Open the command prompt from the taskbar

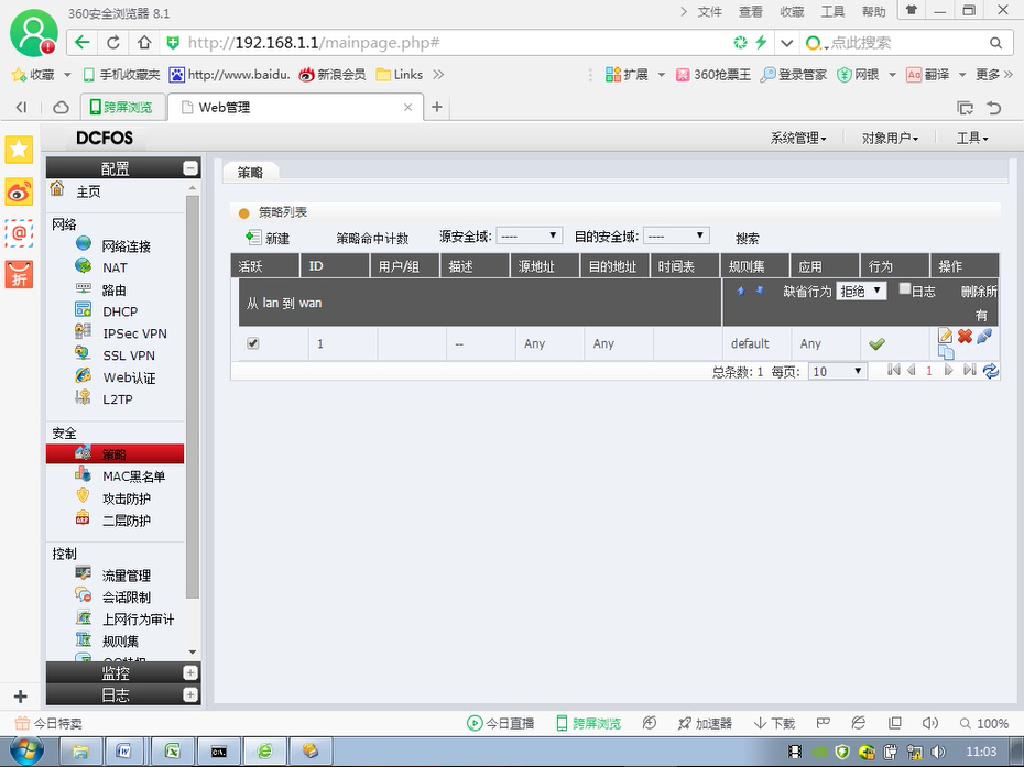pyautogui.click(x=219, y=751)
